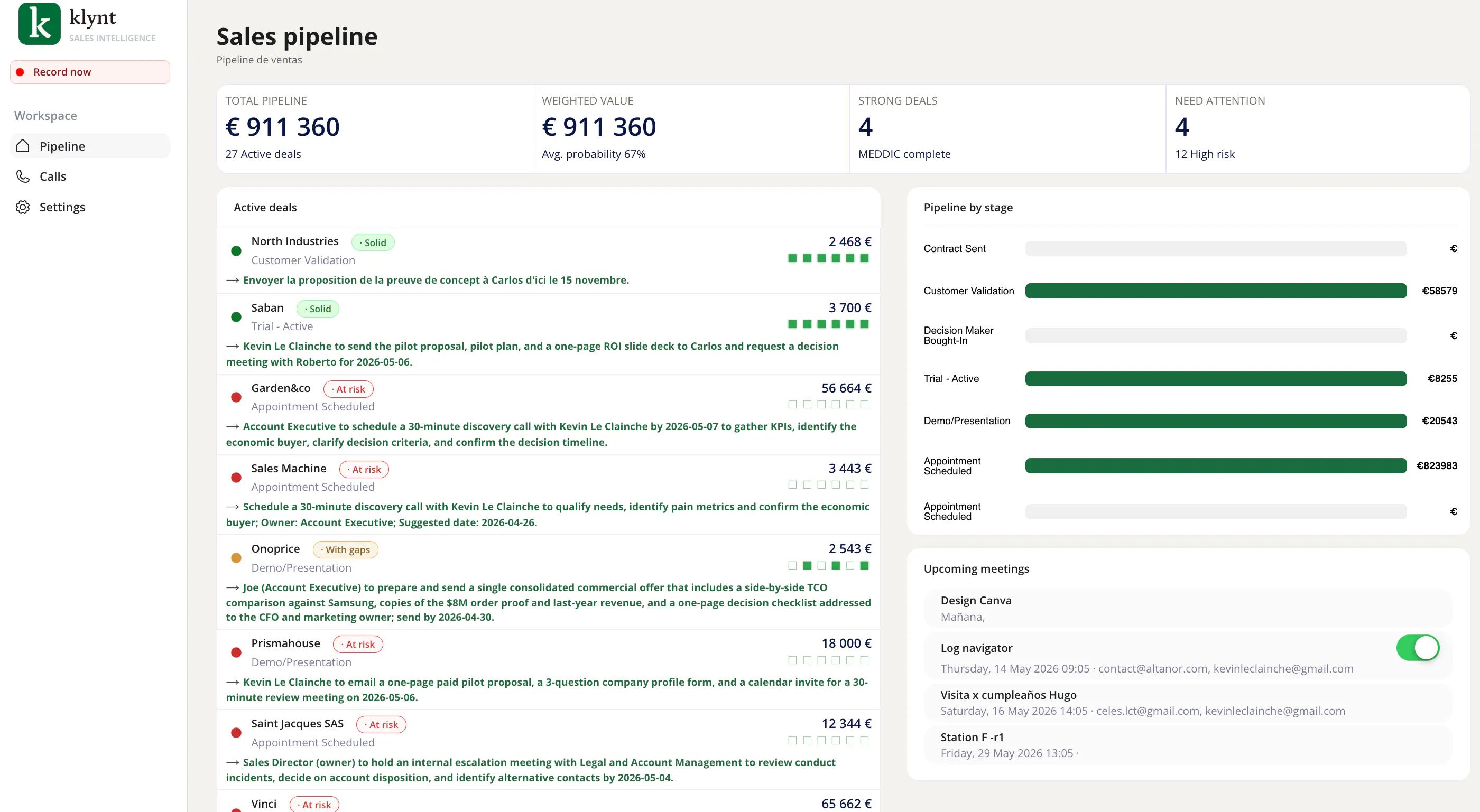Screen dimensions: 1480x812
Task: Click the Calls phone icon
Action: coord(23,176)
